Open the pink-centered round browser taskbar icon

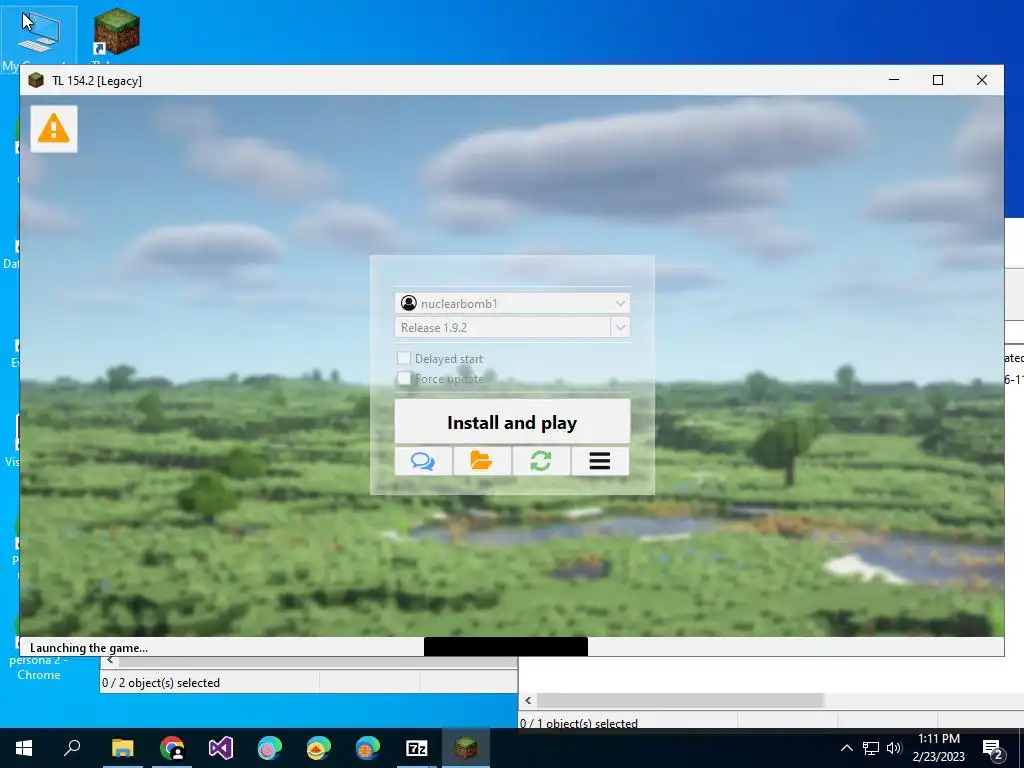click(x=270, y=748)
